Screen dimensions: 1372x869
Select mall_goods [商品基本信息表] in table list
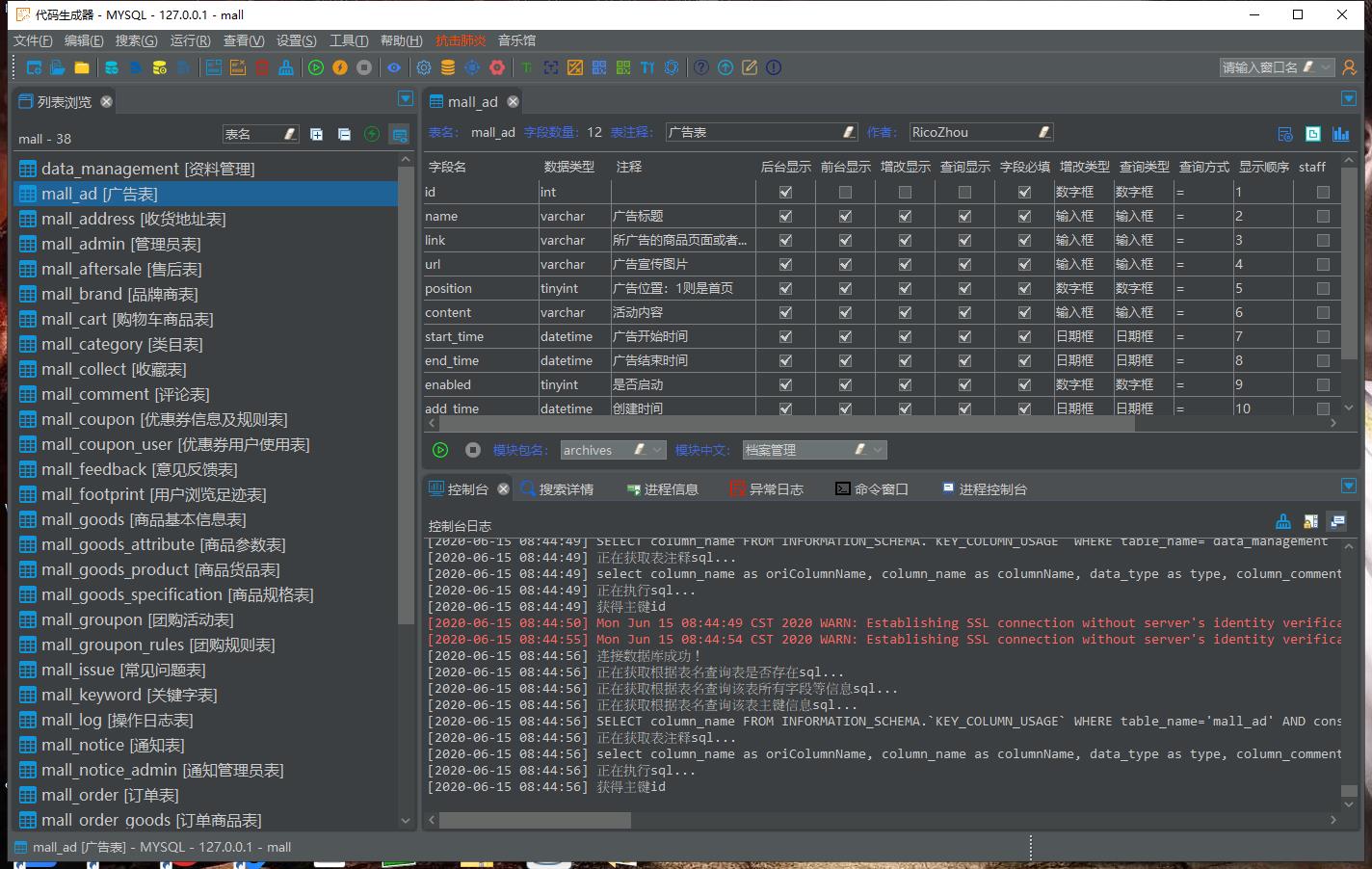[x=205, y=519]
